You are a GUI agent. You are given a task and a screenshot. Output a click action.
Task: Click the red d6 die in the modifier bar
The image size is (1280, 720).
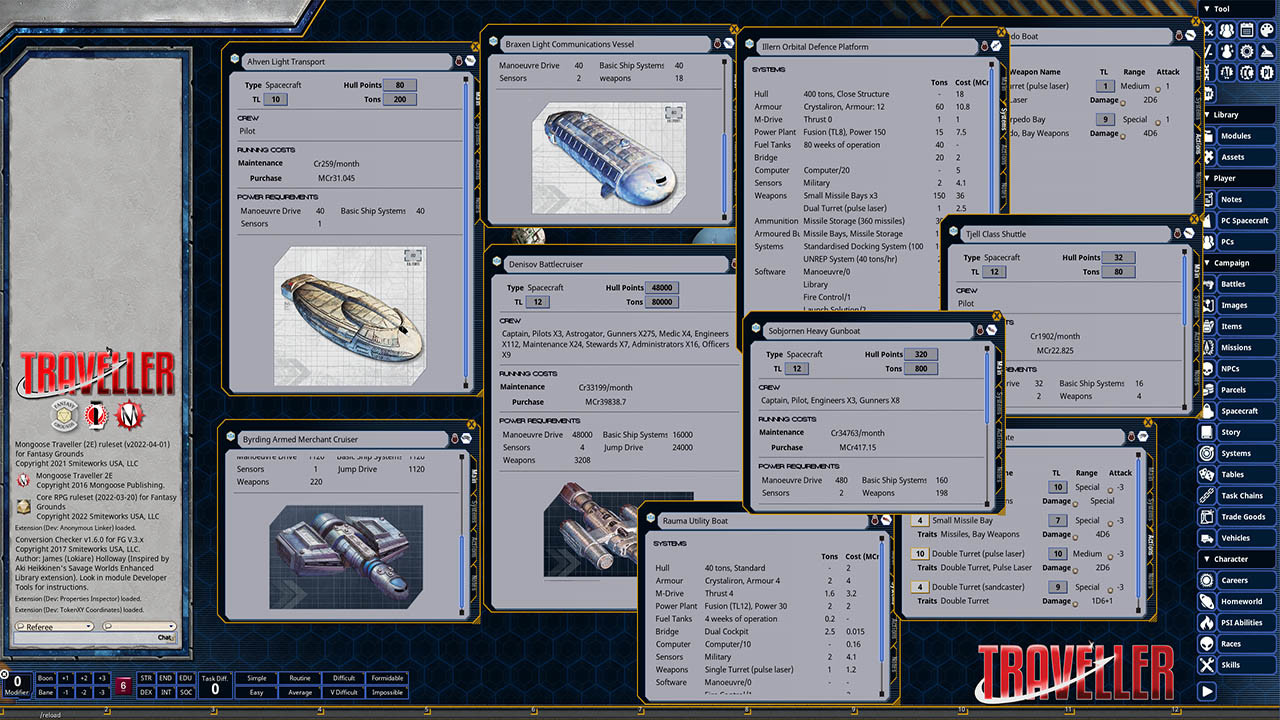tap(123, 685)
